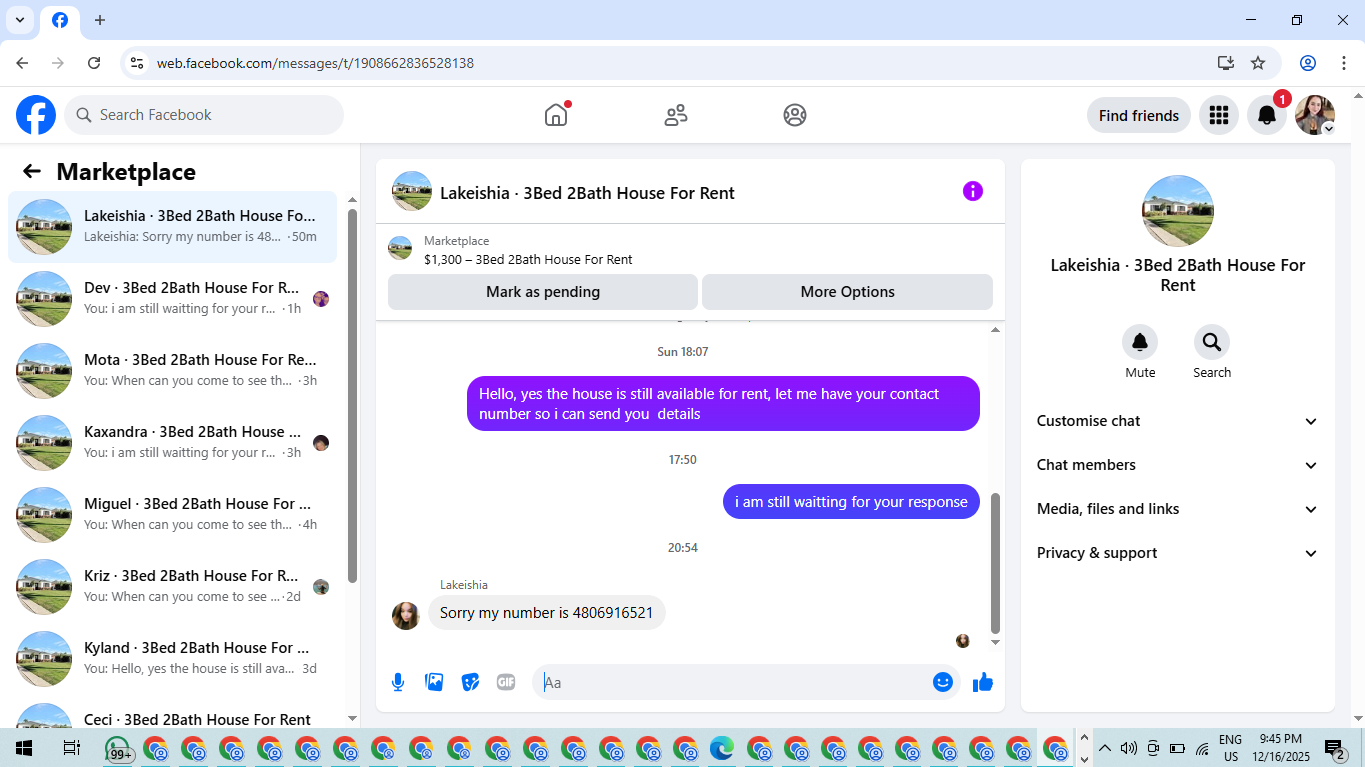Image resolution: width=1365 pixels, height=767 pixels.
Task: Open the Windows notification center
Action: click(1334, 748)
